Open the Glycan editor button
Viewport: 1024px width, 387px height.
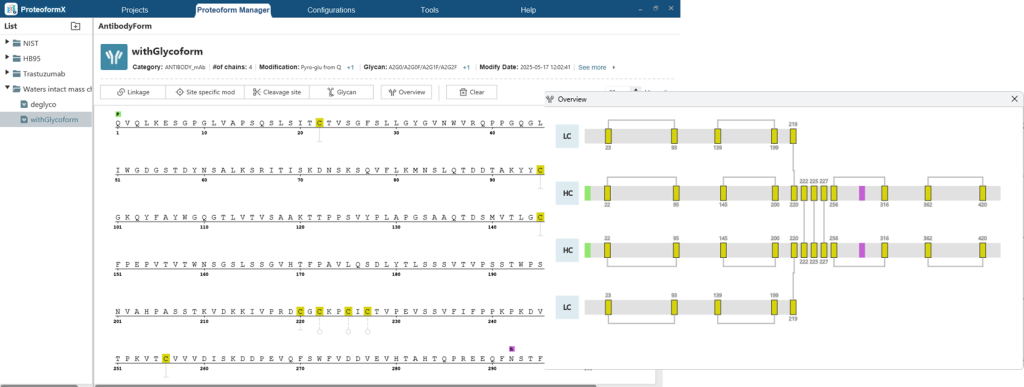[342, 92]
